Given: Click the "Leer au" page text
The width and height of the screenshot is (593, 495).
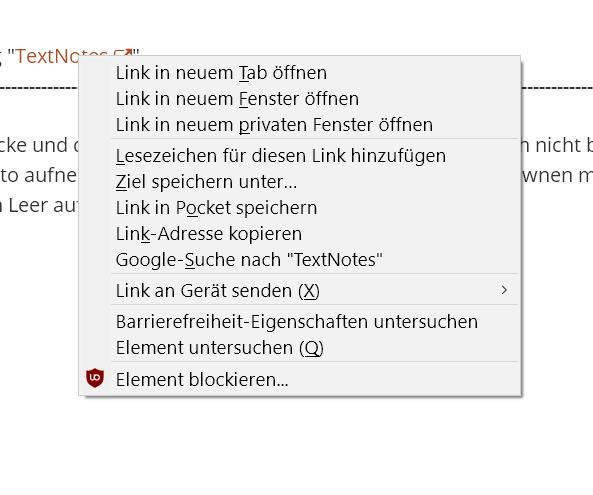Looking at the screenshot, I should (42, 206).
